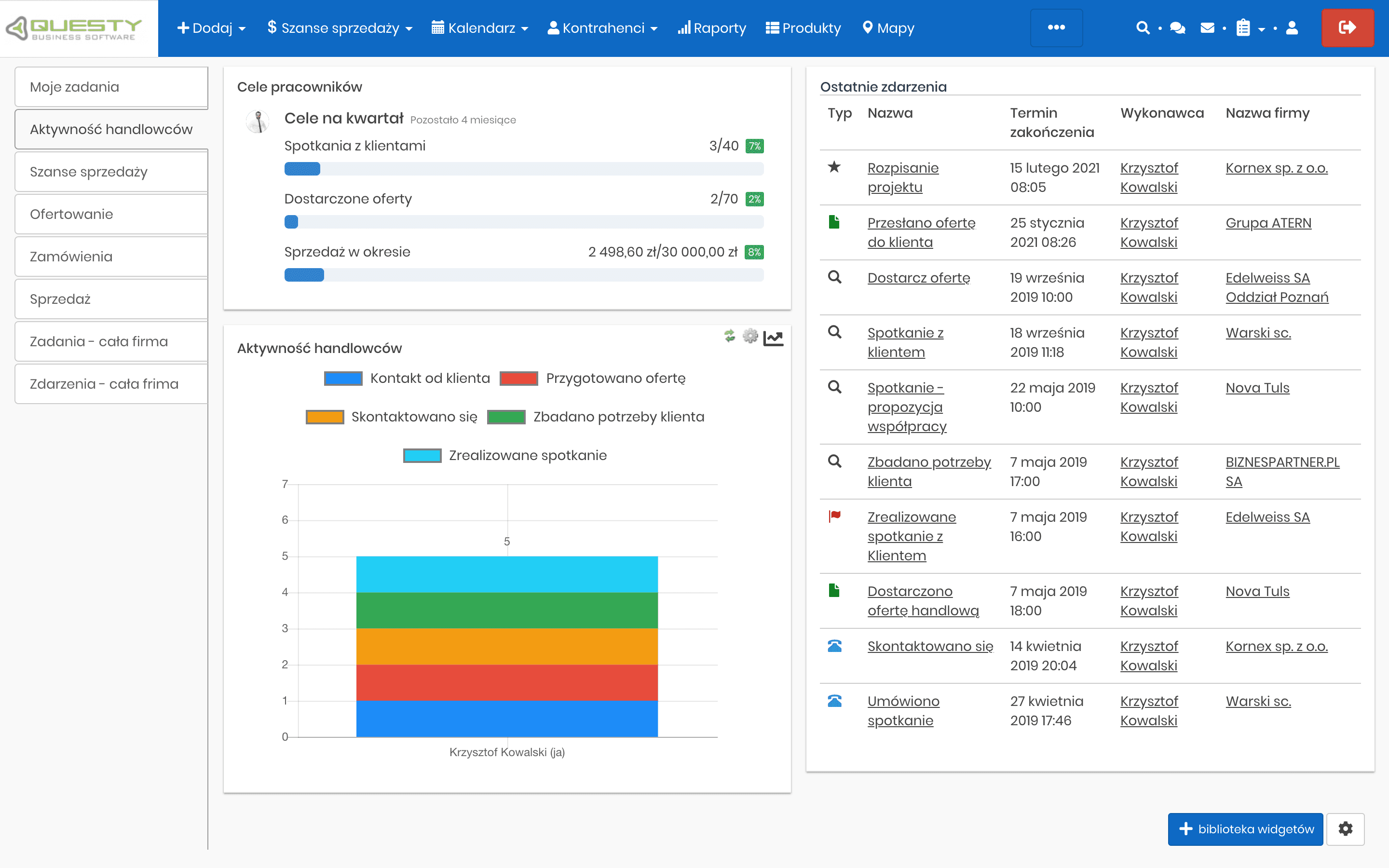Screen dimensions: 1389x868
Task: Select Moje zadania sidebar tab
Action: click(111, 87)
